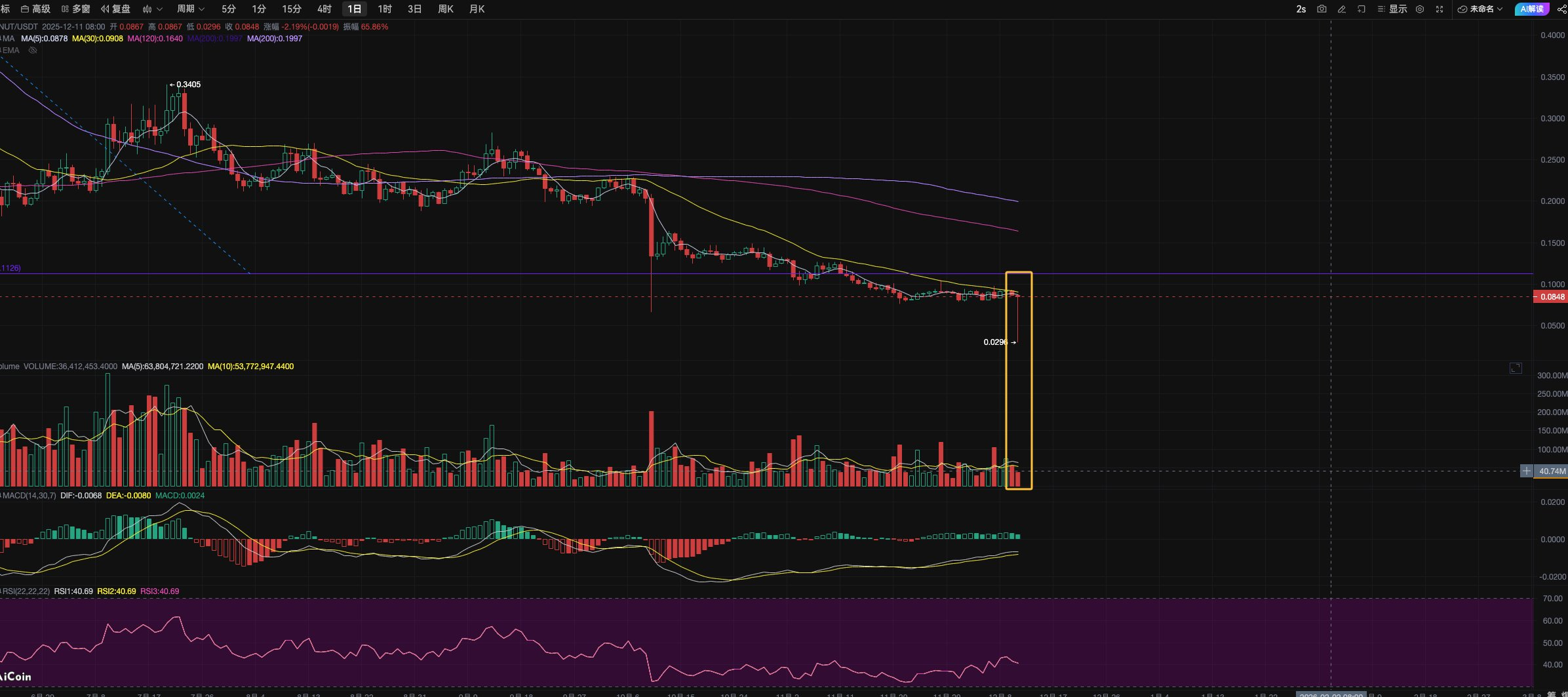Toggle the dimmed MA(200) line legend

click(x=214, y=39)
